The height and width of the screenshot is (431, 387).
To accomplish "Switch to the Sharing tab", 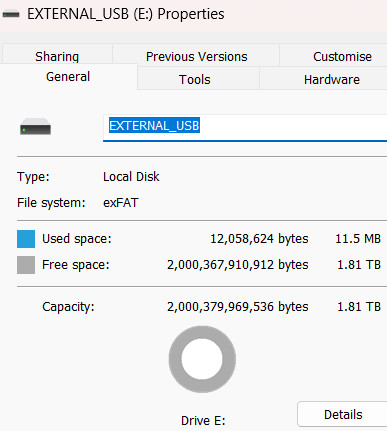I will pyautogui.click(x=57, y=56).
